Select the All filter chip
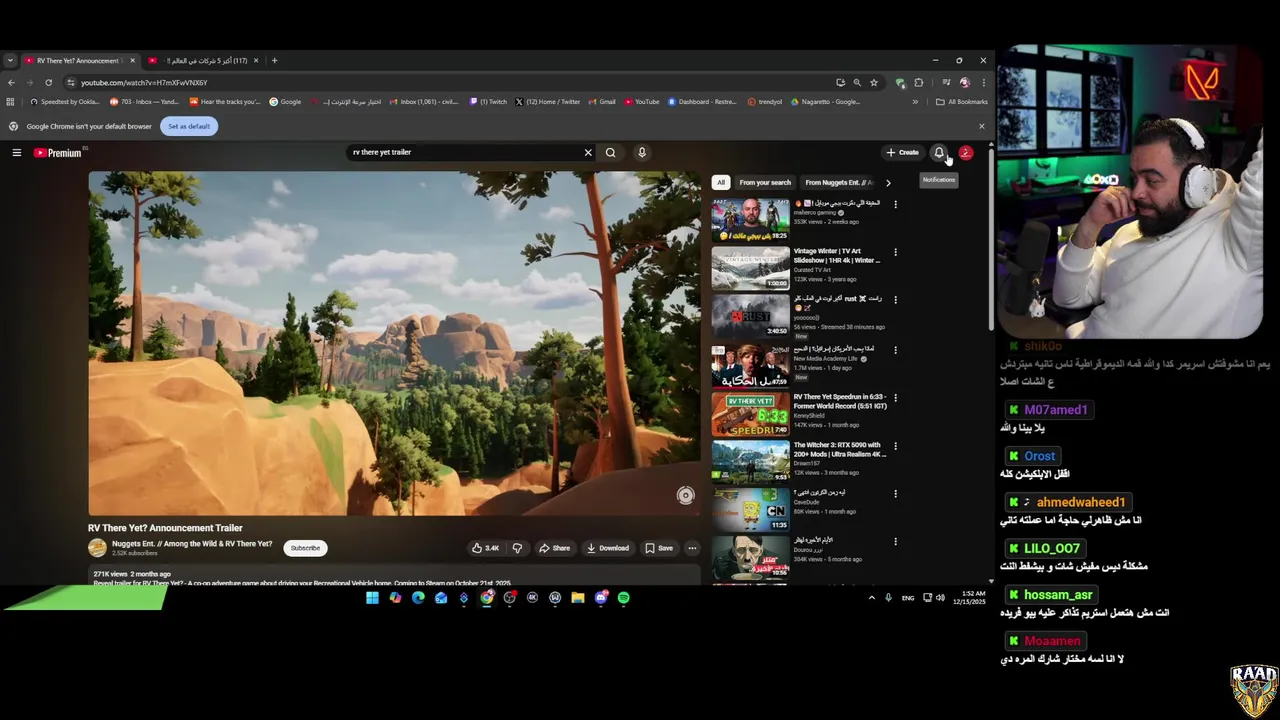 coord(721,183)
